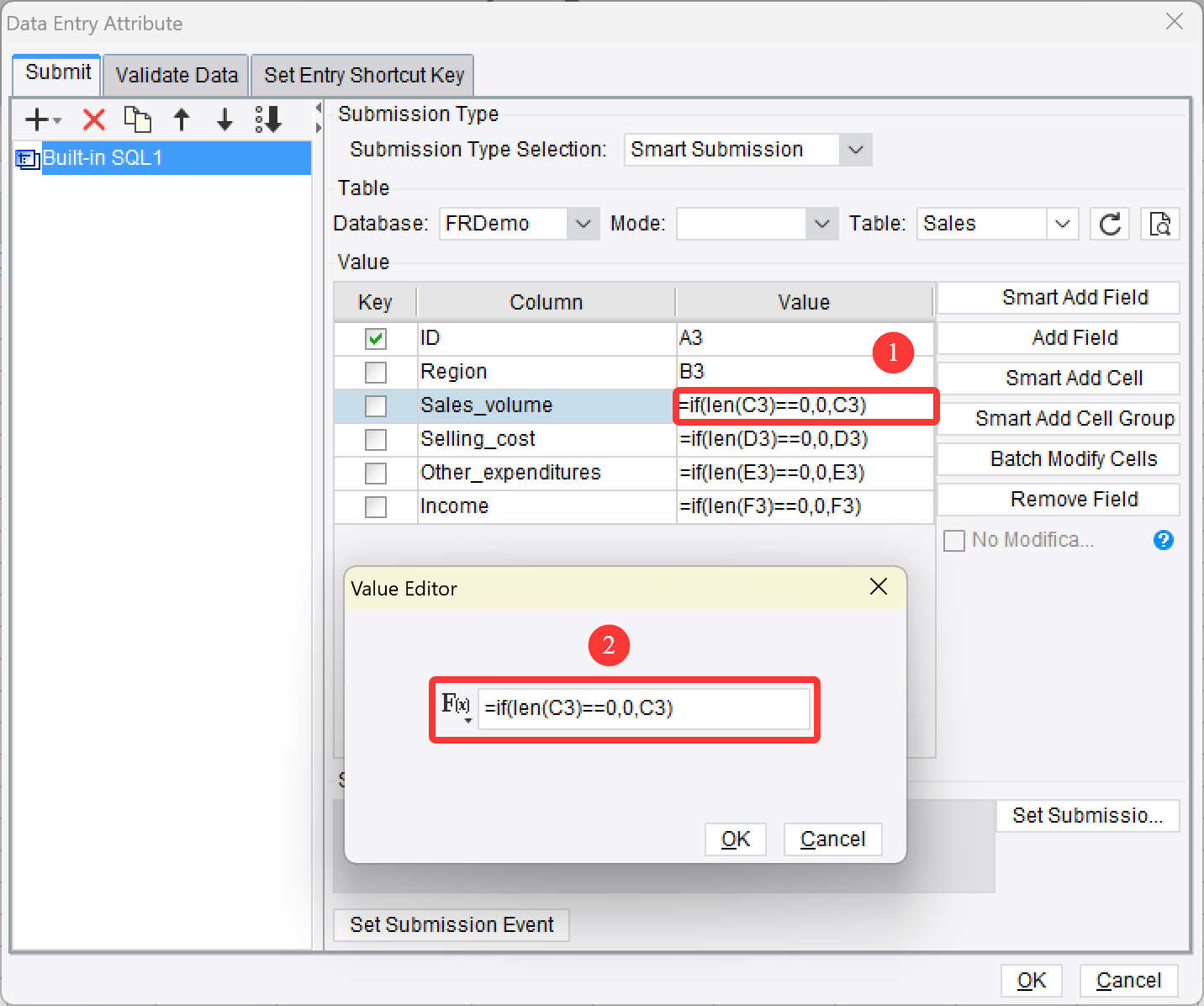Open the Submission Type Selection dropdown
1204x1006 pixels.
(855, 149)
